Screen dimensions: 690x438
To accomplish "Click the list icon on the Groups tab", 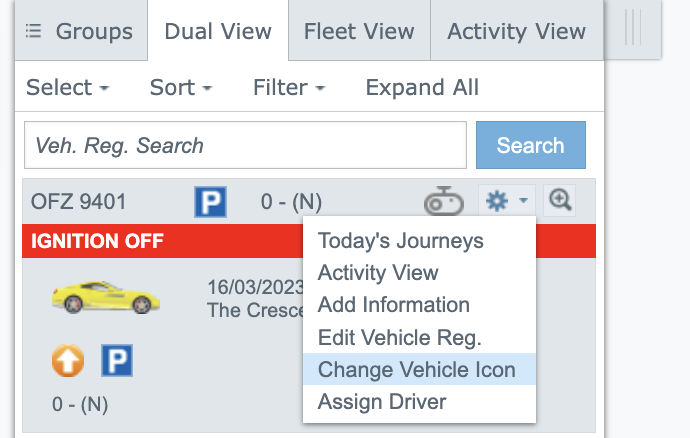I will (x=33, y=31).
